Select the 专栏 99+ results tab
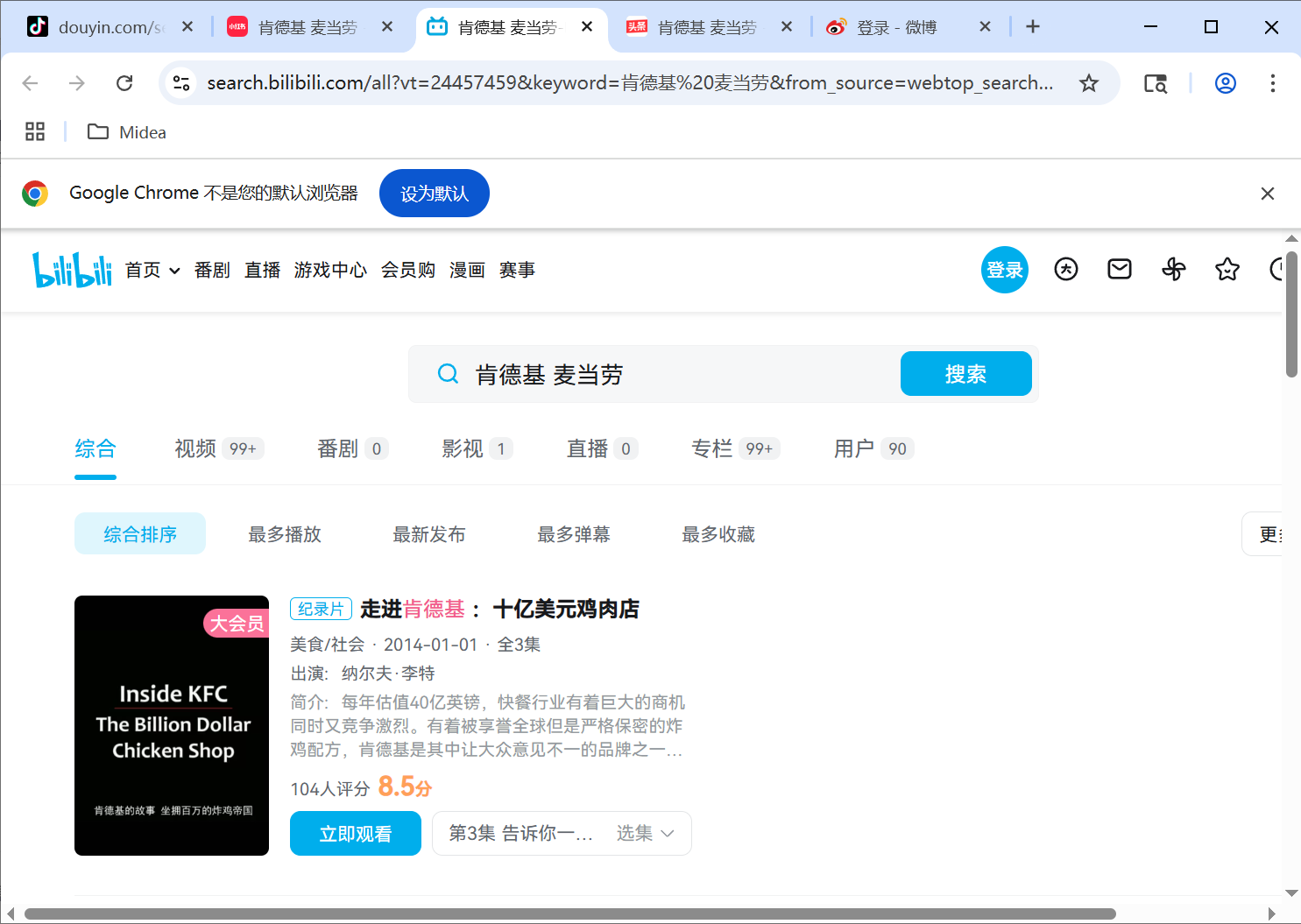The height and width of the screenshot is (924, 1301). point(735,449)
